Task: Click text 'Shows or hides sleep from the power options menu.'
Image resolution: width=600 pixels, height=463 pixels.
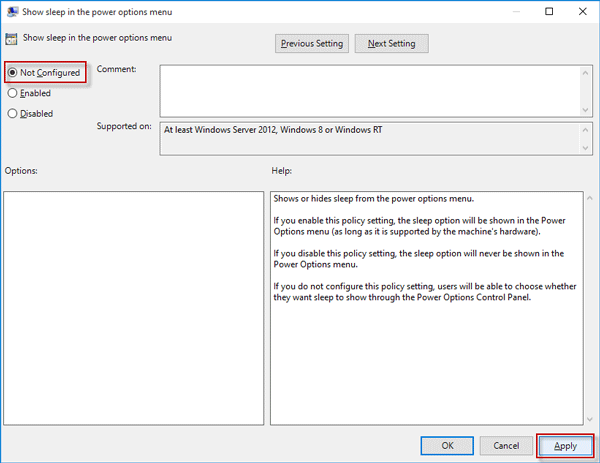Action: coord(373,199)
